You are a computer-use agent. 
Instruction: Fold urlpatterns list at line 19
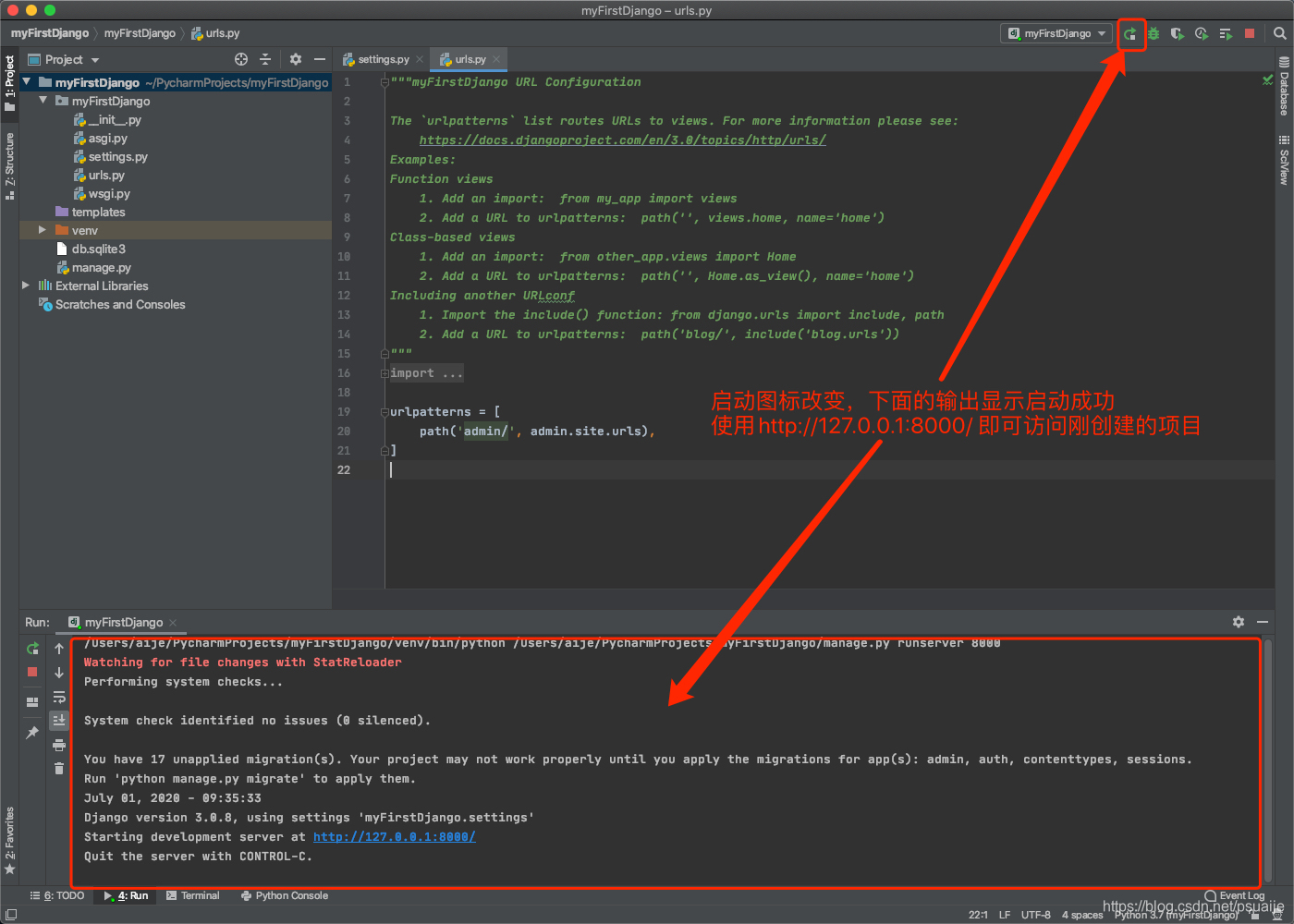coord(385,412)
